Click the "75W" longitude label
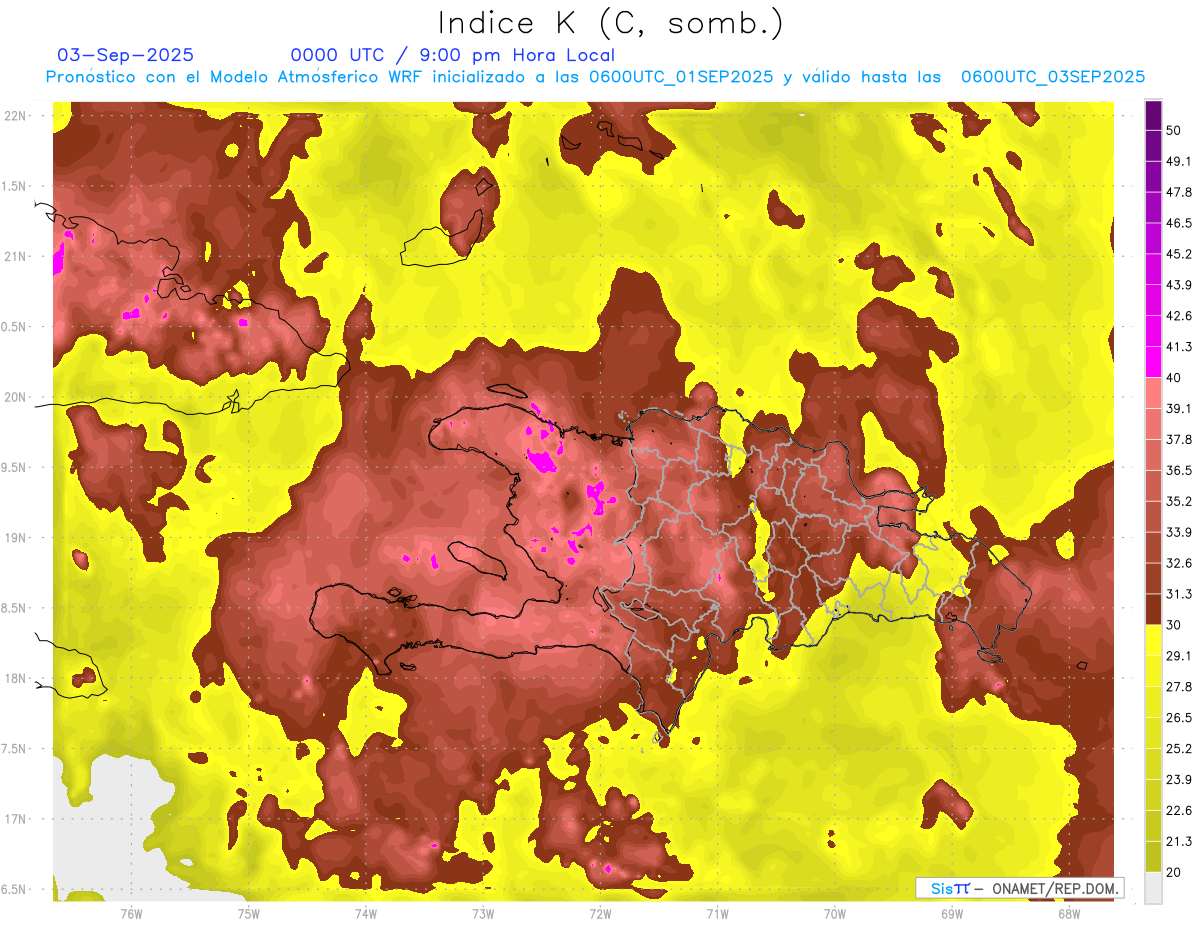1200x927 pixels. [x=248, y=914]
